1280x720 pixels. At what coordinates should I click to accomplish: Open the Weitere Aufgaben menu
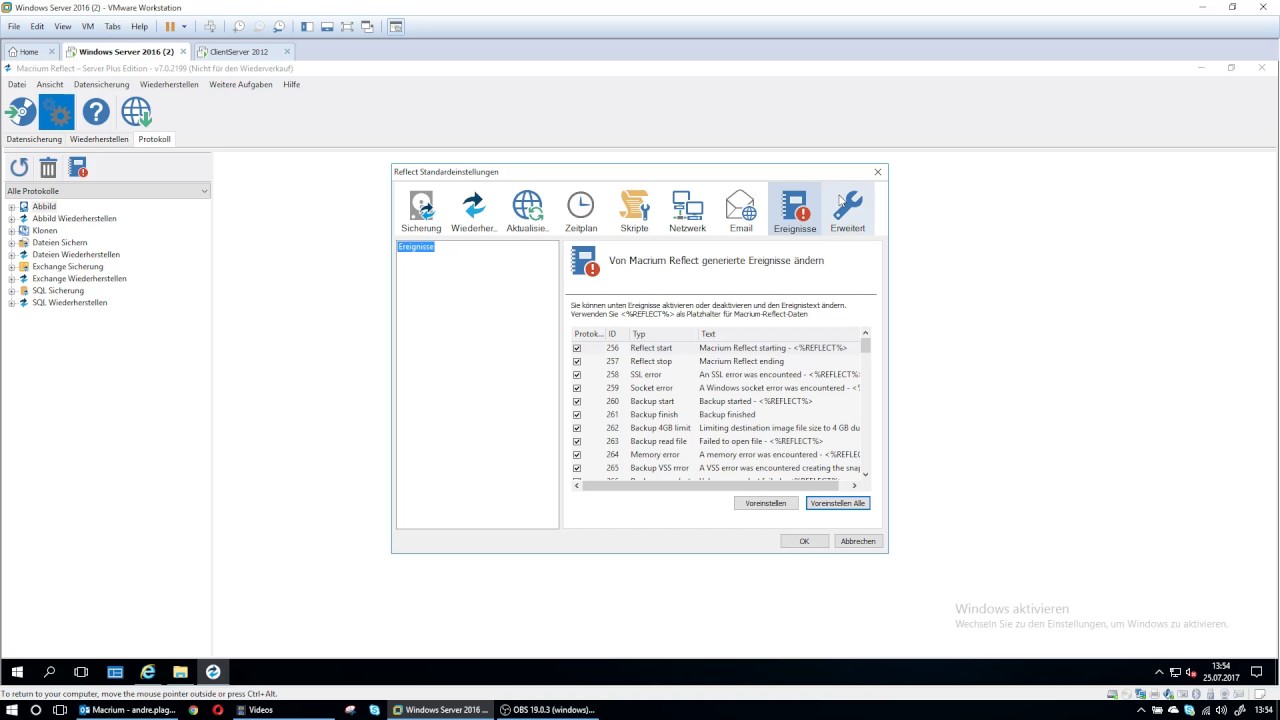(241, 84)
